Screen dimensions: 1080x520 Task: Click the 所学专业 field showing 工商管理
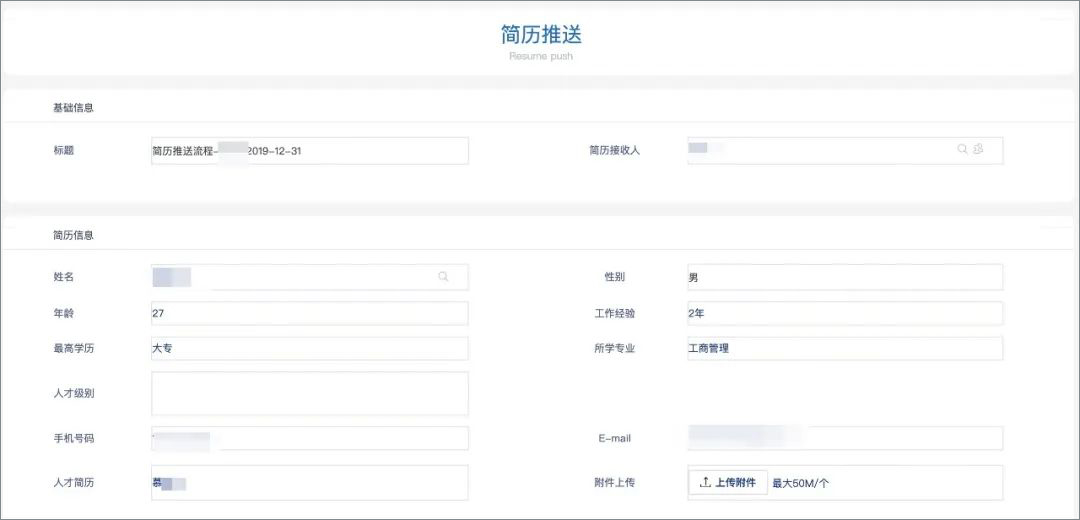coord(845,349)
